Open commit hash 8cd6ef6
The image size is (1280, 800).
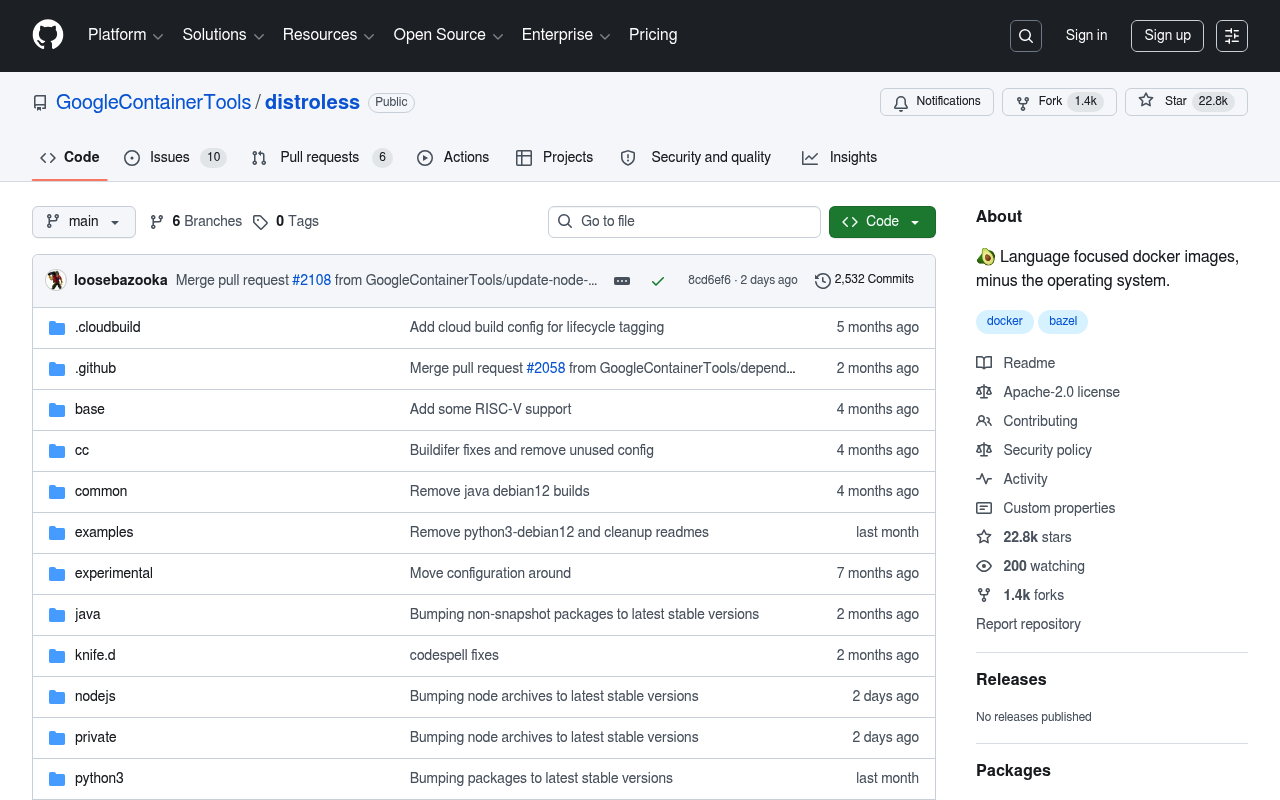tap(709, 280)
